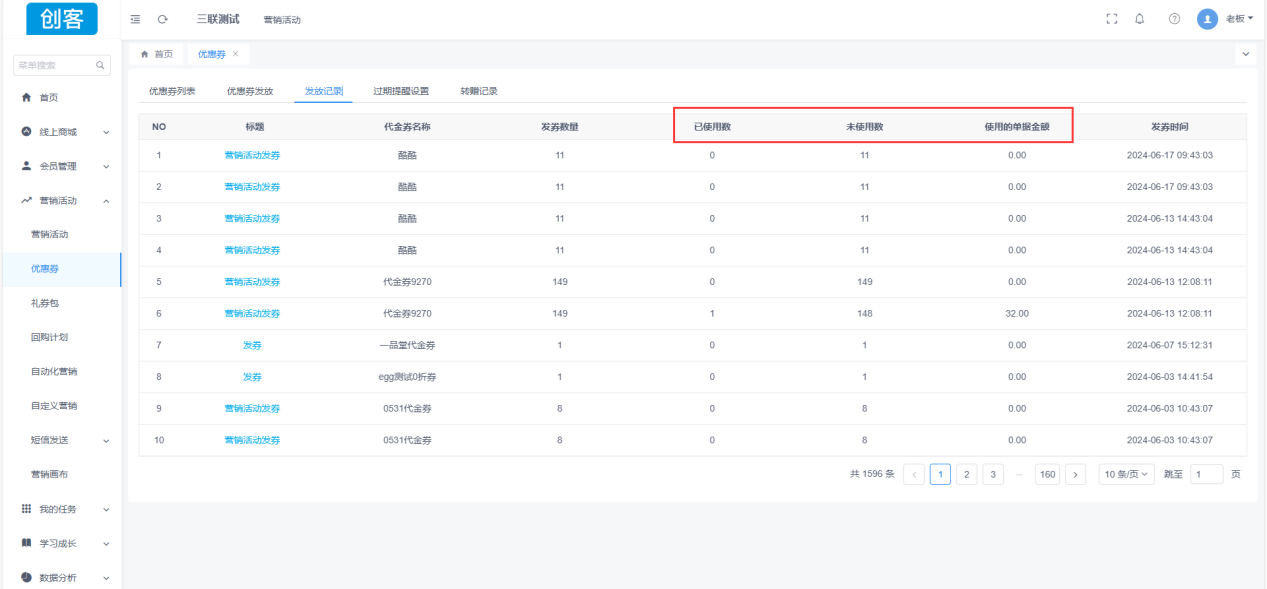Click the pagination ellipsis to skip pages

pyautogui.click(x=1020, y=474)
